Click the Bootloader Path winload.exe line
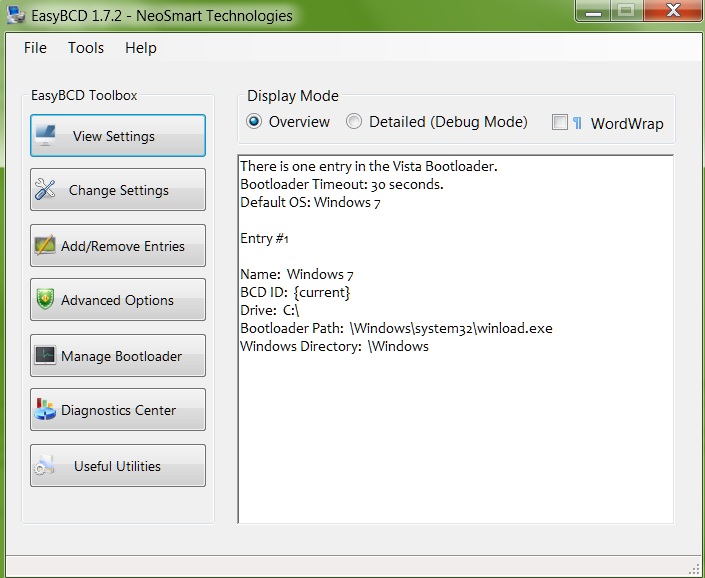Screen dimensions: 705x578 (396, 328)
